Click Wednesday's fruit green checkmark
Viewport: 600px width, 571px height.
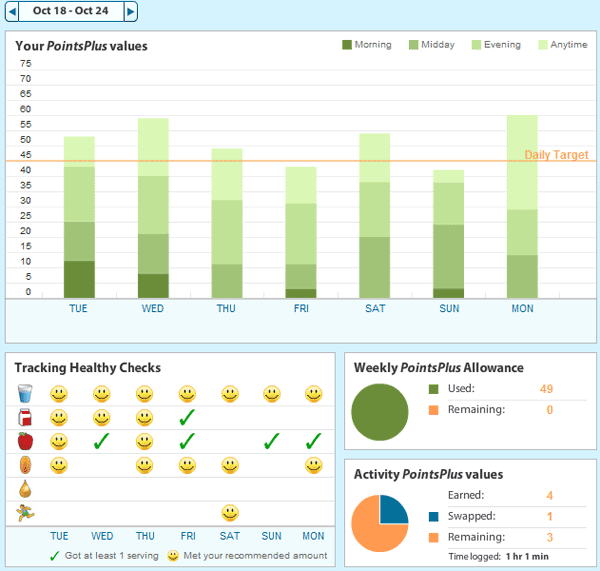click(x=101, y=441)
